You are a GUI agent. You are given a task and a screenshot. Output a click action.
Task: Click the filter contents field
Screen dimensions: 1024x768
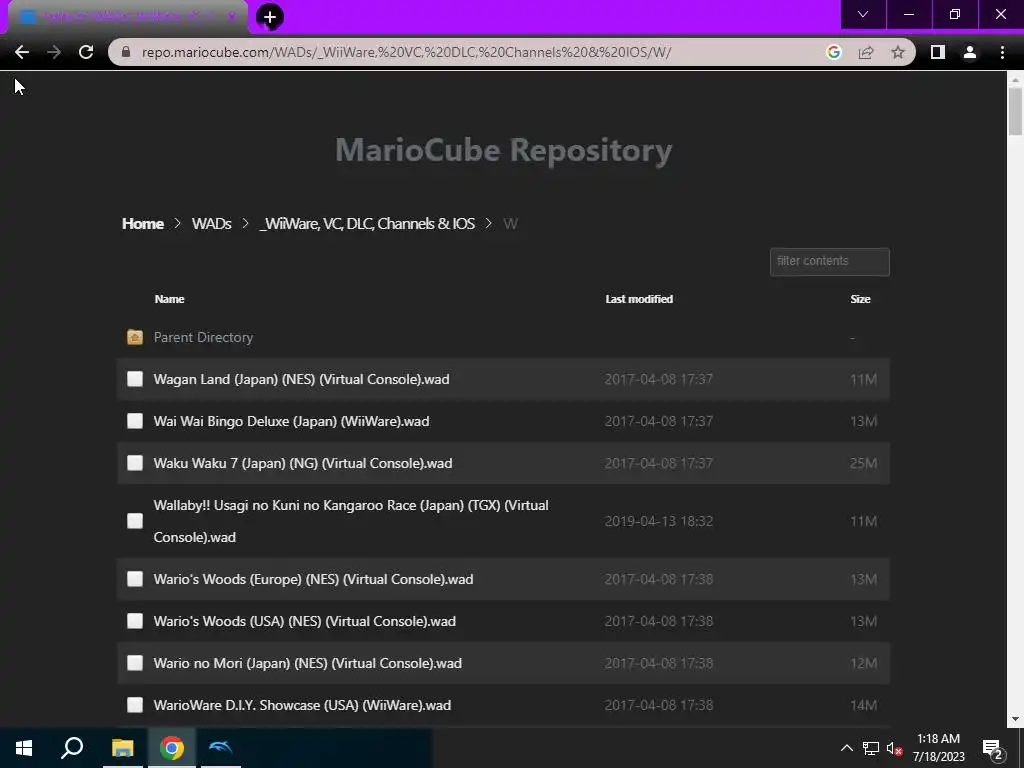pyautogui.click(x=829, y=261)
